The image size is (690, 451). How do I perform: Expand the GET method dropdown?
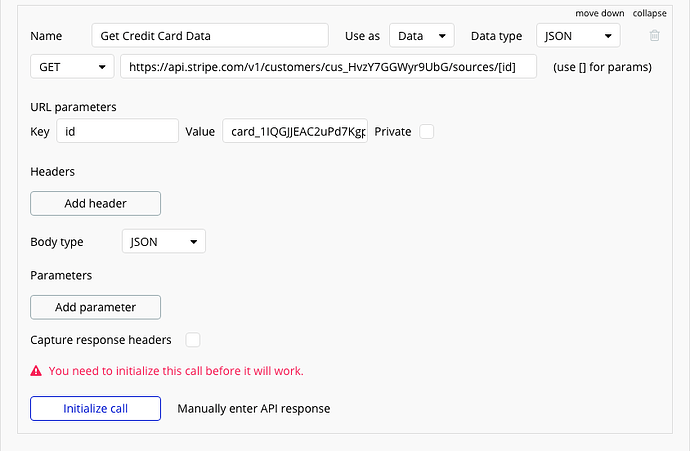pyautogui.click(x=72, y=67)
